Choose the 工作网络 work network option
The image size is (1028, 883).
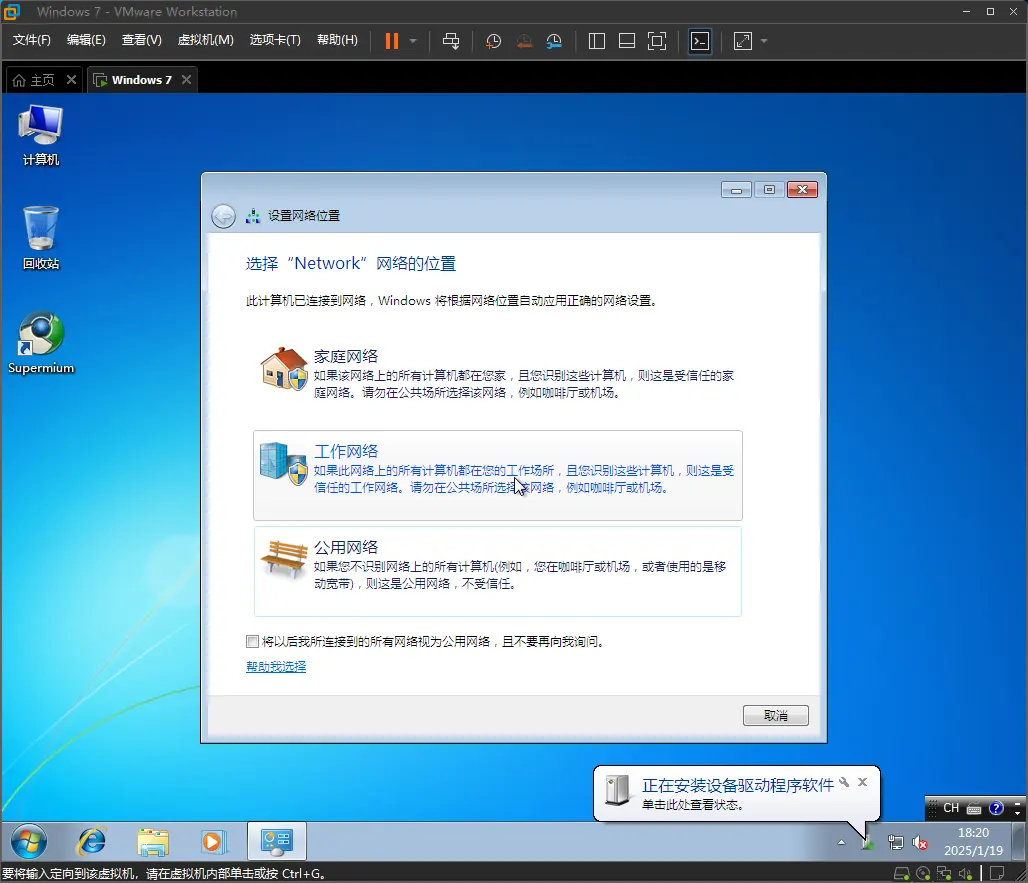pyautogui.click(x=498, y=475)
